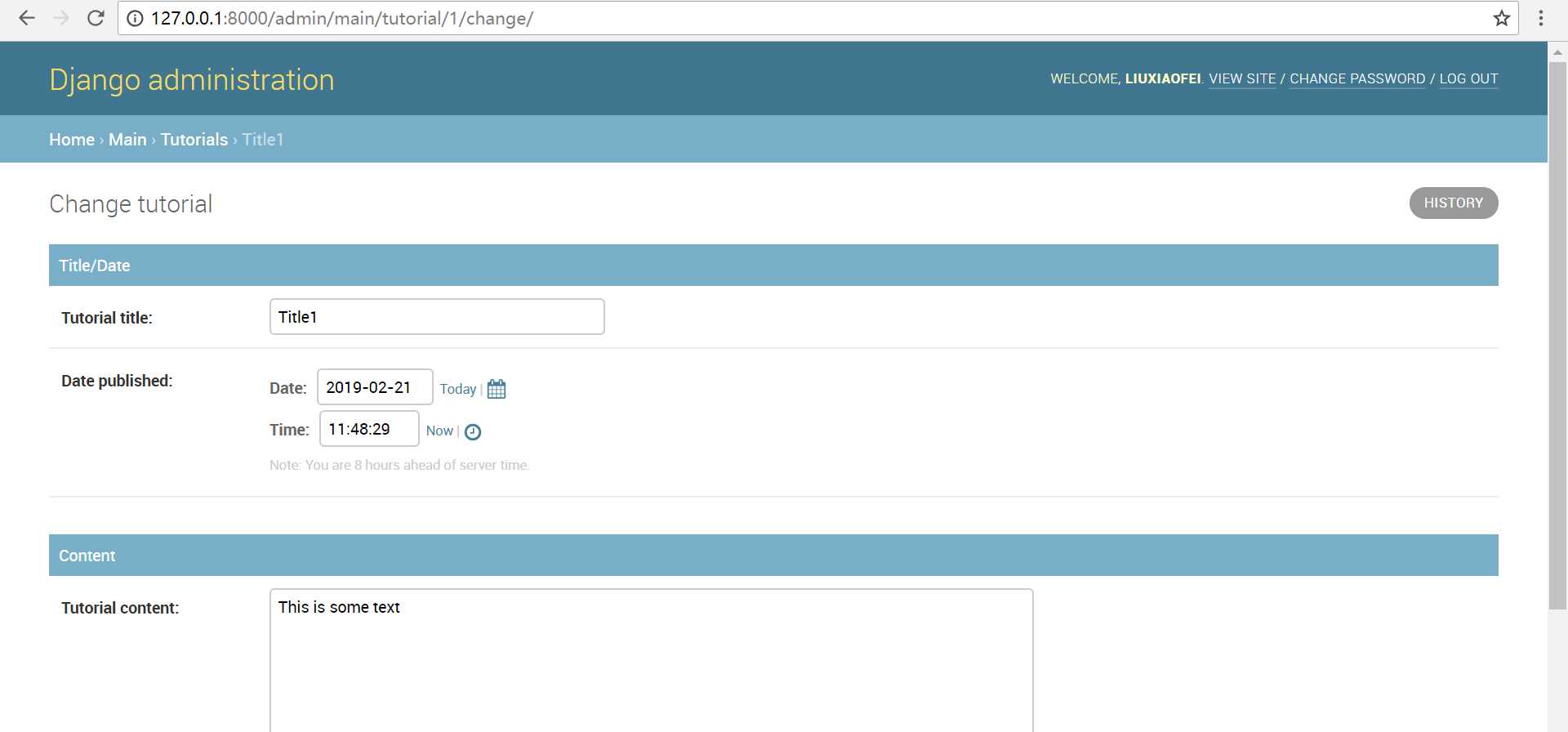Open the calendar date picker icon
The width and height of the screenshot is (1568, 732).
click(x=497, y=389)
